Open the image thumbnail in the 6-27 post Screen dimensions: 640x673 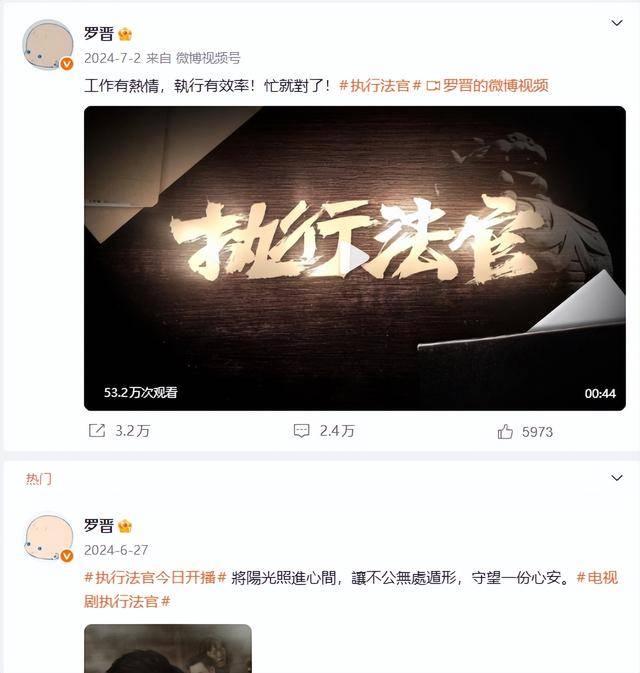point(168,649)
